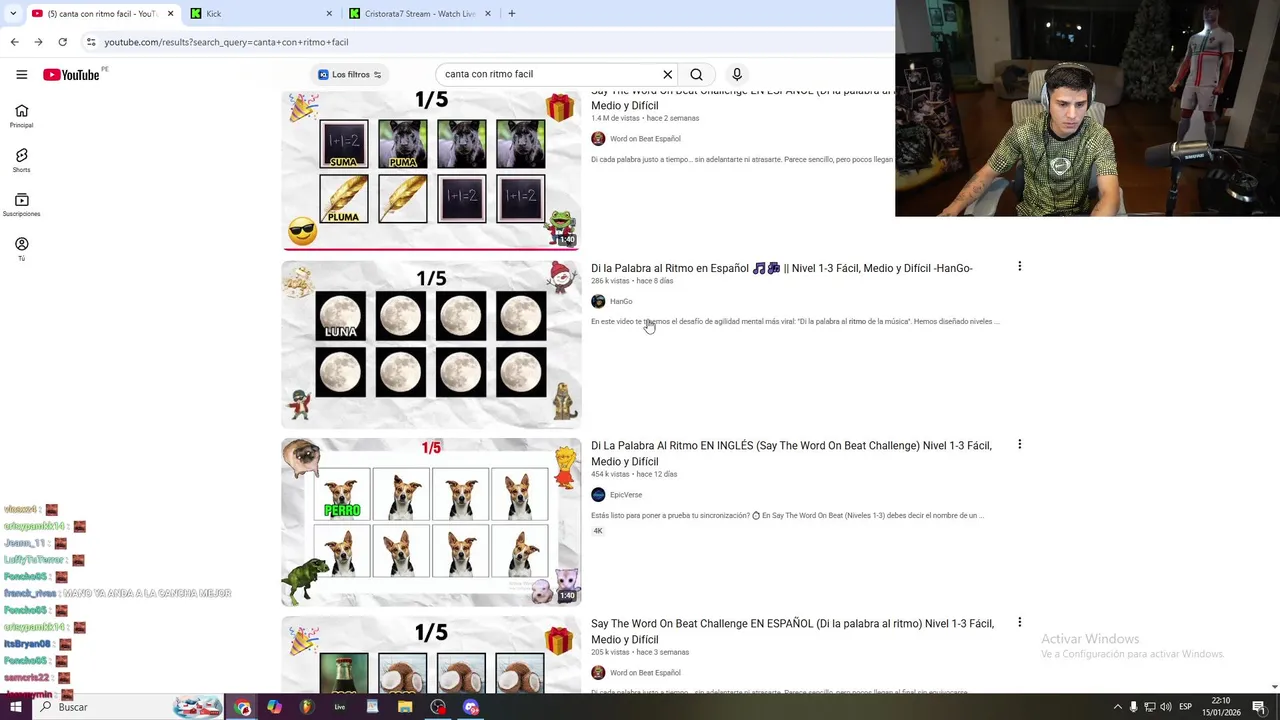Open File Explorer from the taskbar
Image resolution: width=1280 pixels, height=720 pixels.
click(405, 707)
